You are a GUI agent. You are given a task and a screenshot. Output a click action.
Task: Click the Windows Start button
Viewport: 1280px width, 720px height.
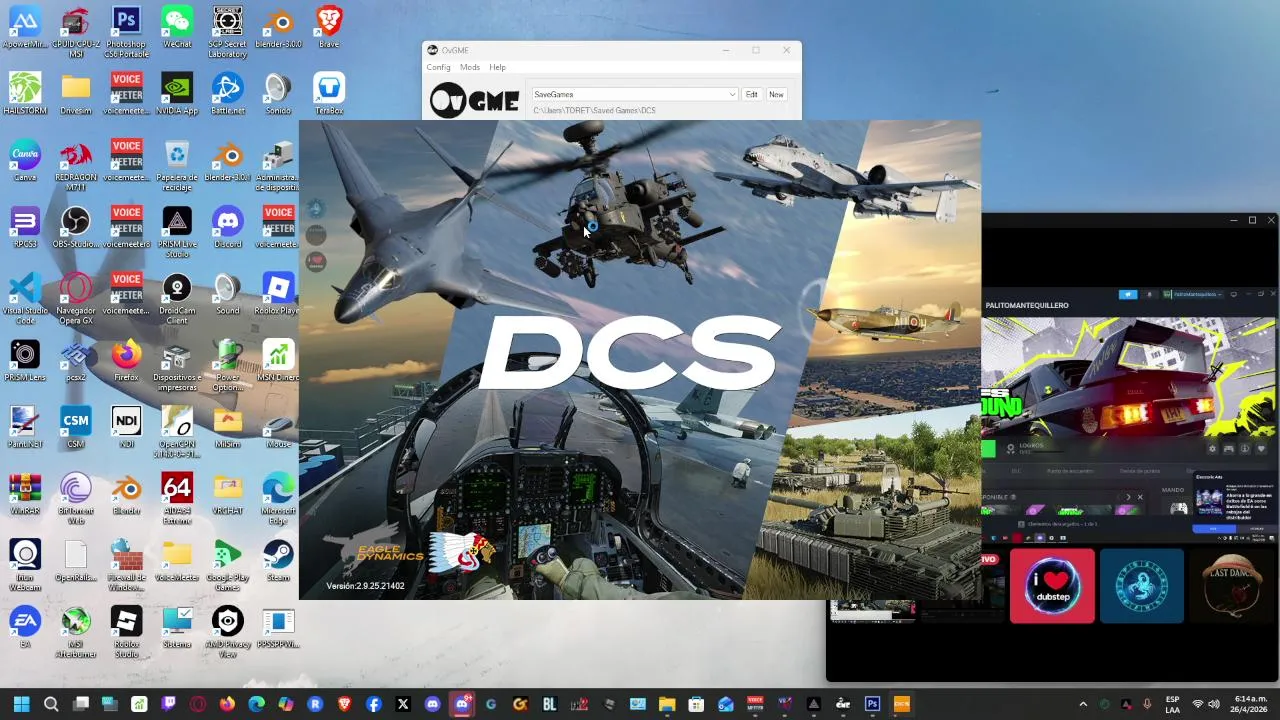(21, 704)
